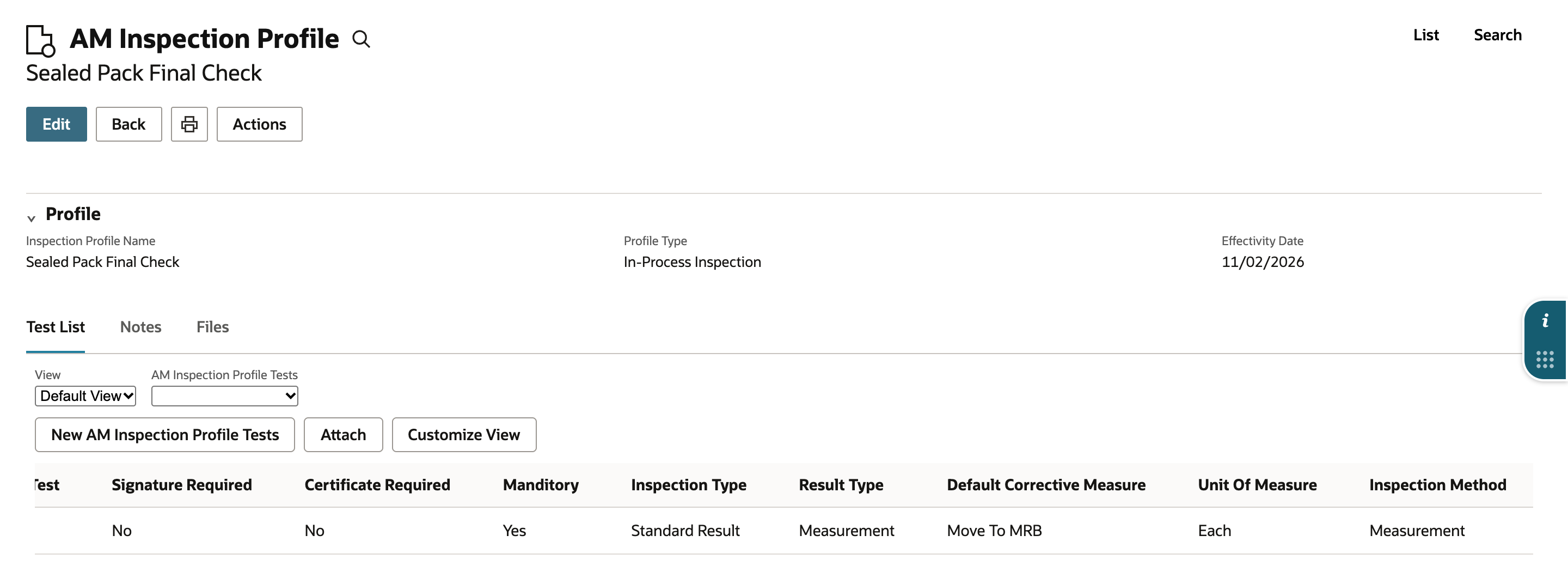The height and width of the screenshot is (584, 1568).
Task: Click the Manditory column header
Action: click(541, 485)
